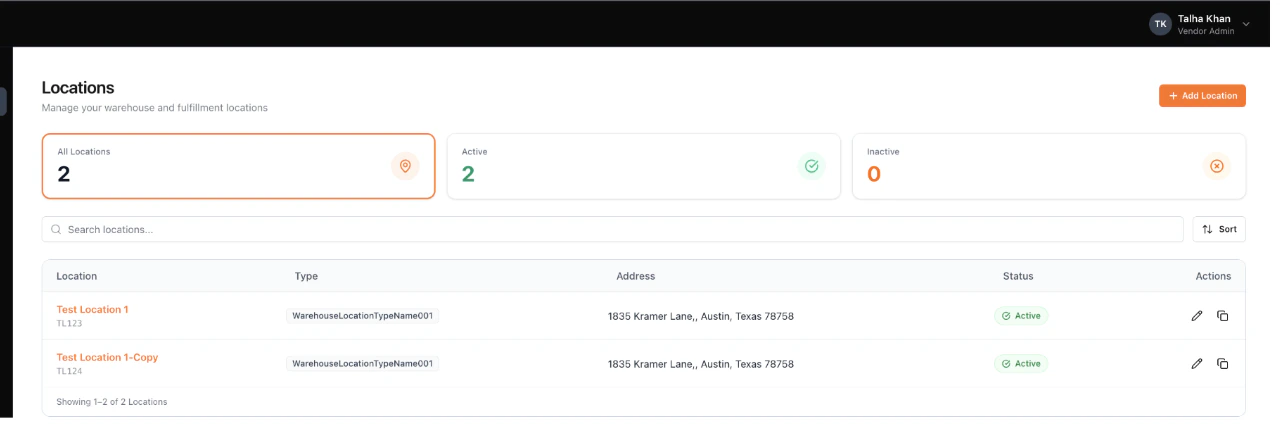Viewport: 1288px width, 436px height.
Task: Click the magnifier icon in search bar
Action: click(x=57, y=229)
